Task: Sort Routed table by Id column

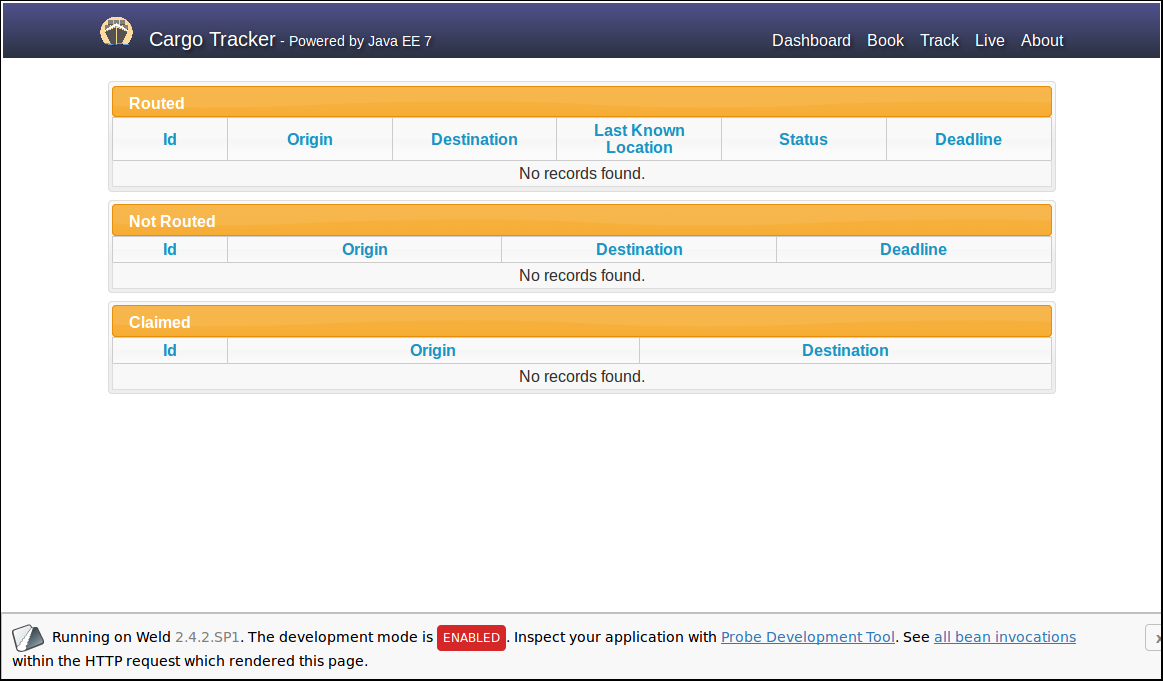Action: 170,139
